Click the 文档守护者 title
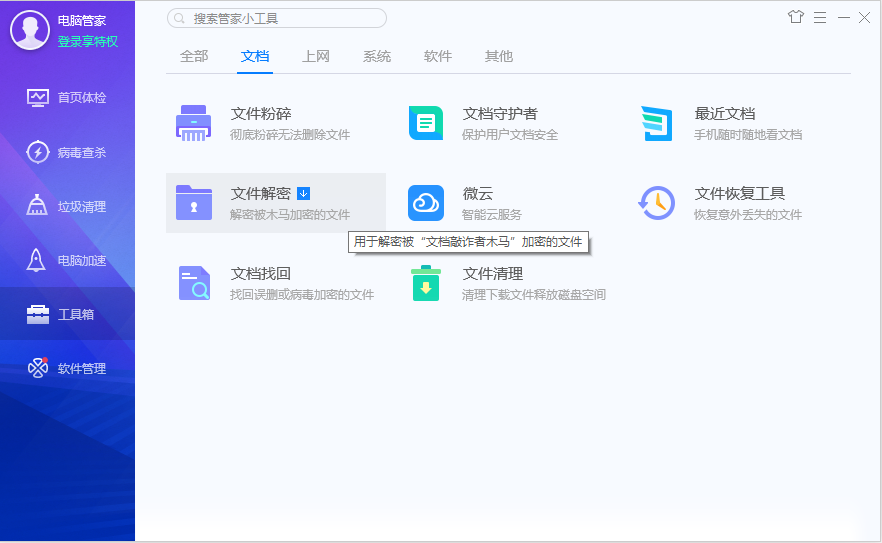This screenshot has width=882, height=543. click(x=500, y=114)
